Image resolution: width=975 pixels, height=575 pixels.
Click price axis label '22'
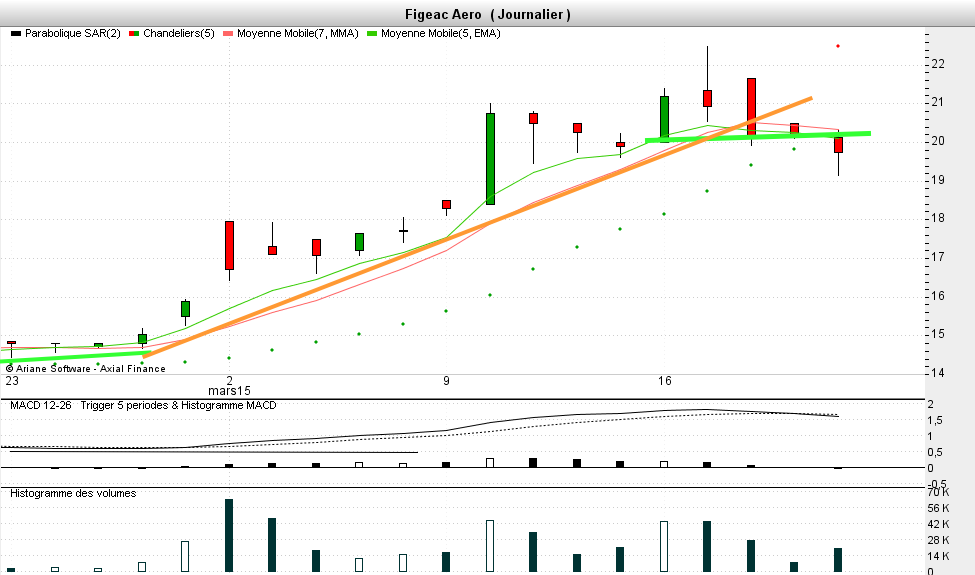pyautogui.click(x=938, y=64)
